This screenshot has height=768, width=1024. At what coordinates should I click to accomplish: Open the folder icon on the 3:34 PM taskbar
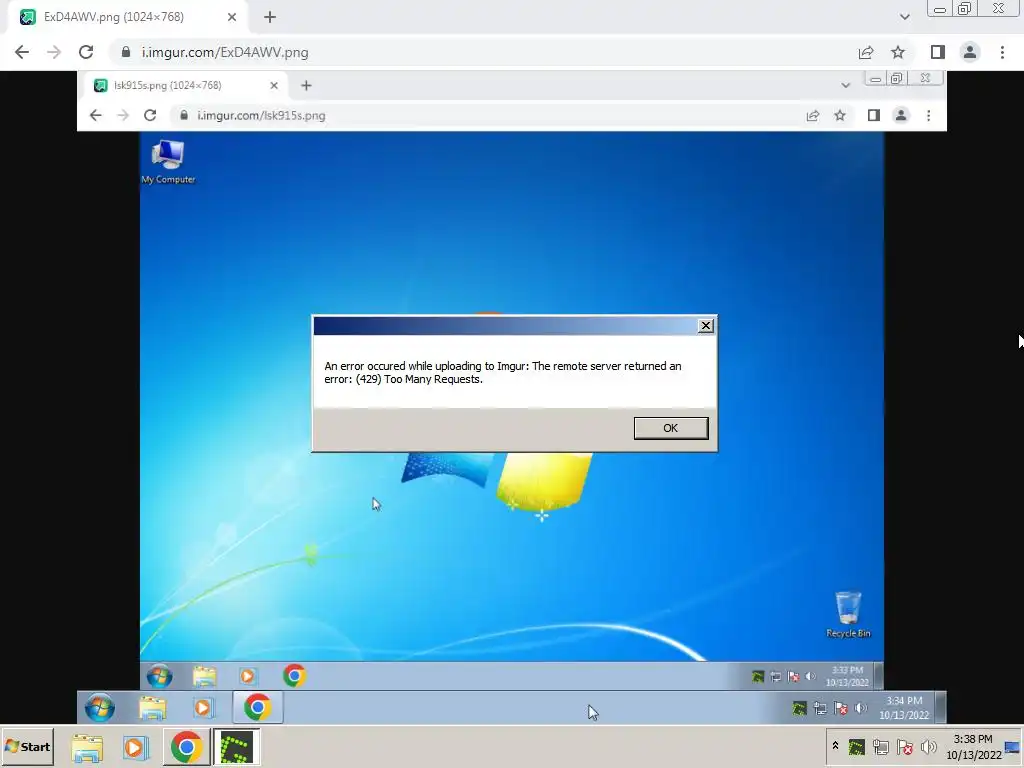point(153,708)
